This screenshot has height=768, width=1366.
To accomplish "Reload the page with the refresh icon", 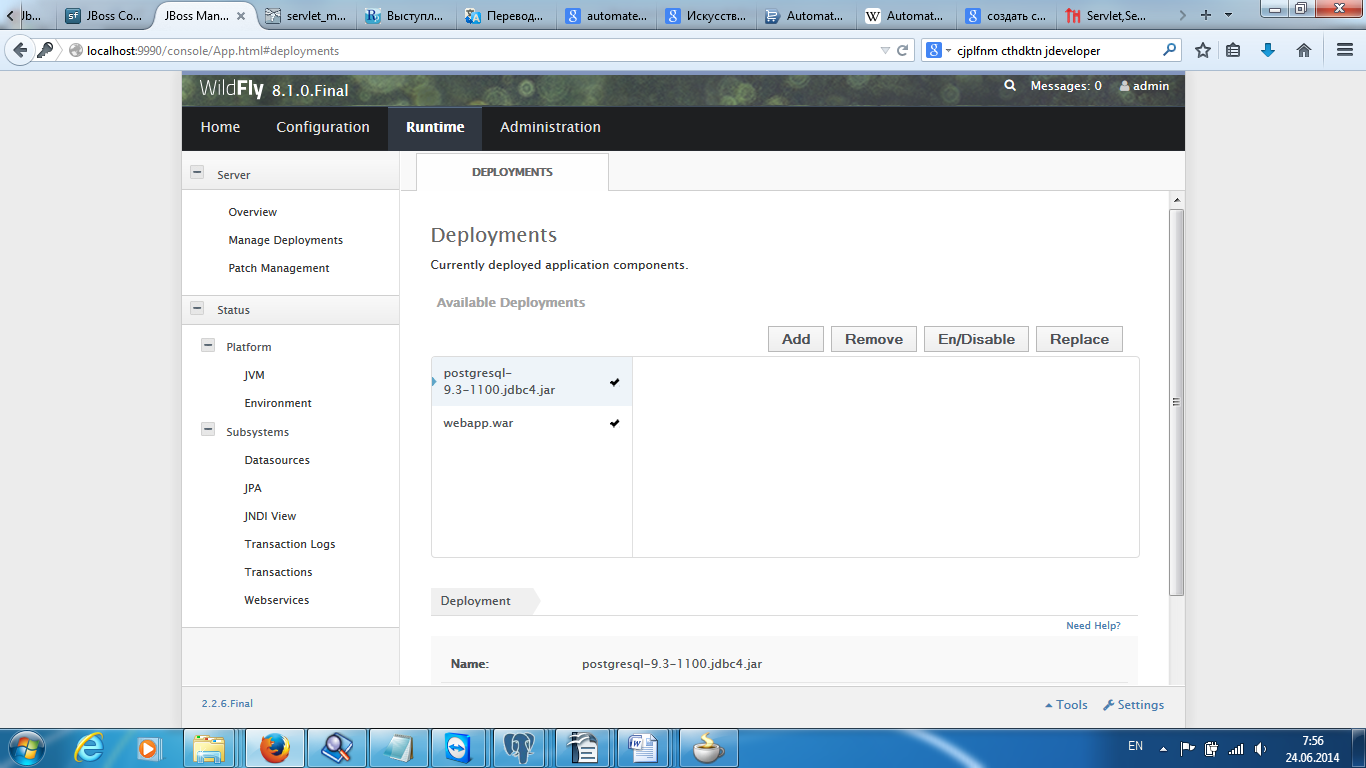I will click(x=902, y=50).
